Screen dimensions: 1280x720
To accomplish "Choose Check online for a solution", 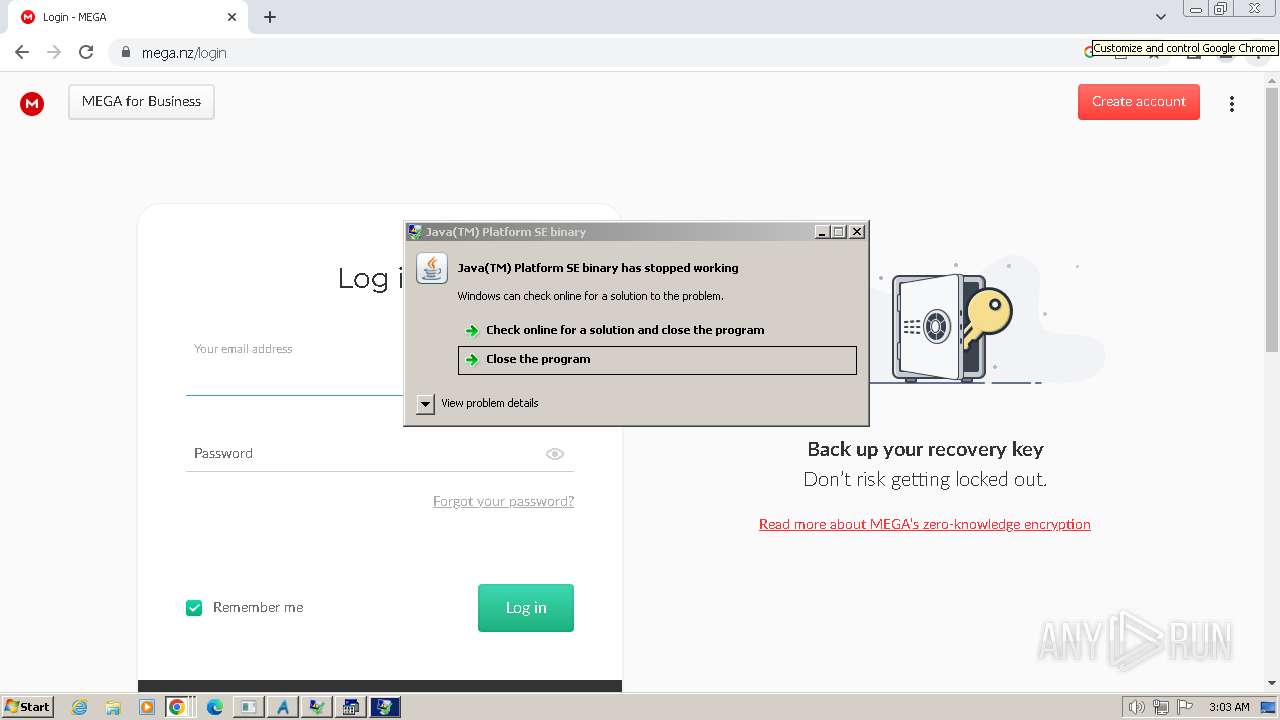I will pos(657,330).
